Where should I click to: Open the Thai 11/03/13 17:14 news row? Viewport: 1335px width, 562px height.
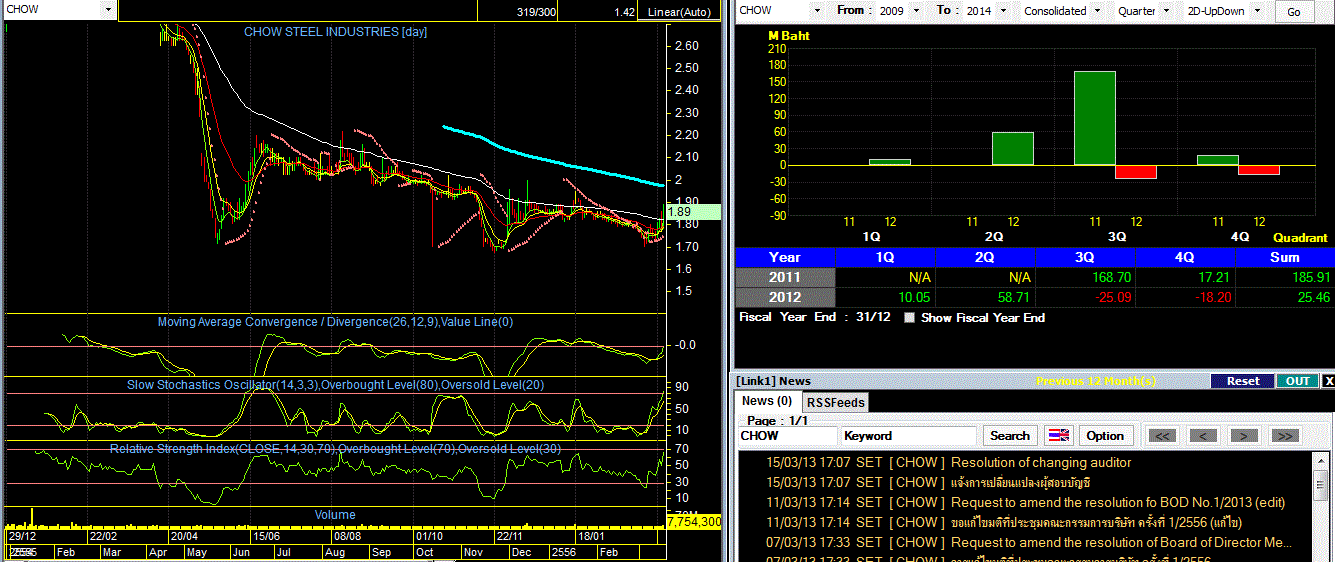1027,522
